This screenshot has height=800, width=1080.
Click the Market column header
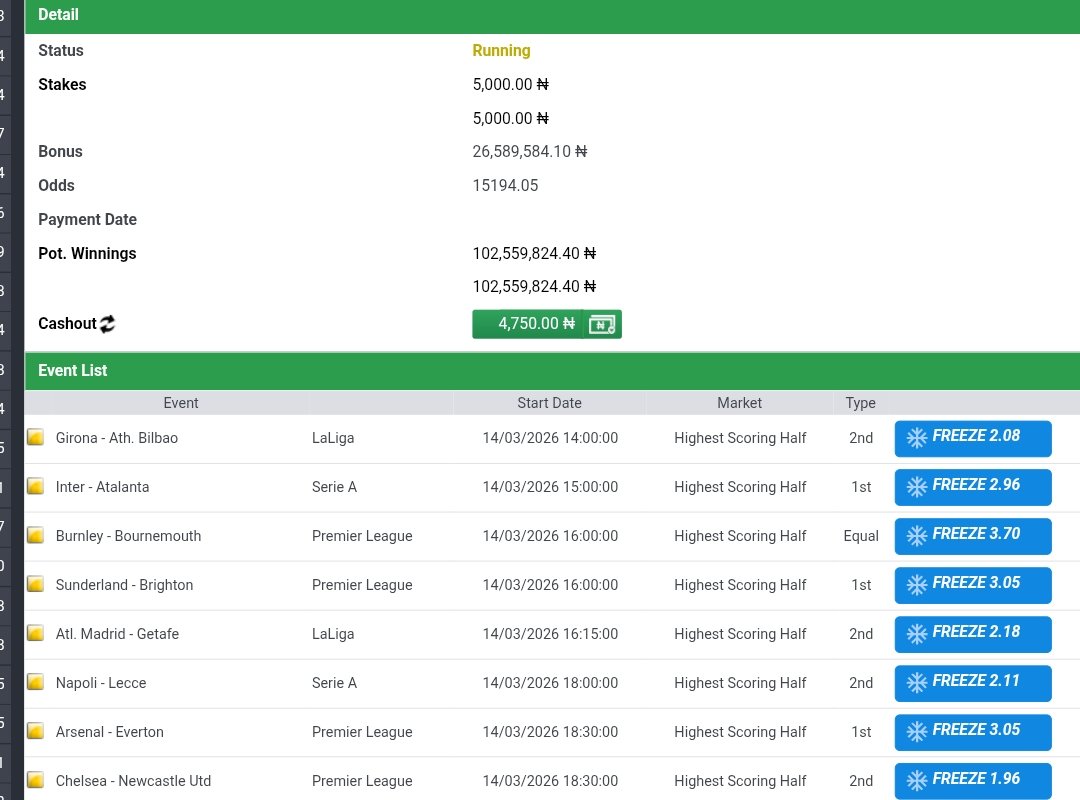[739, 403]
